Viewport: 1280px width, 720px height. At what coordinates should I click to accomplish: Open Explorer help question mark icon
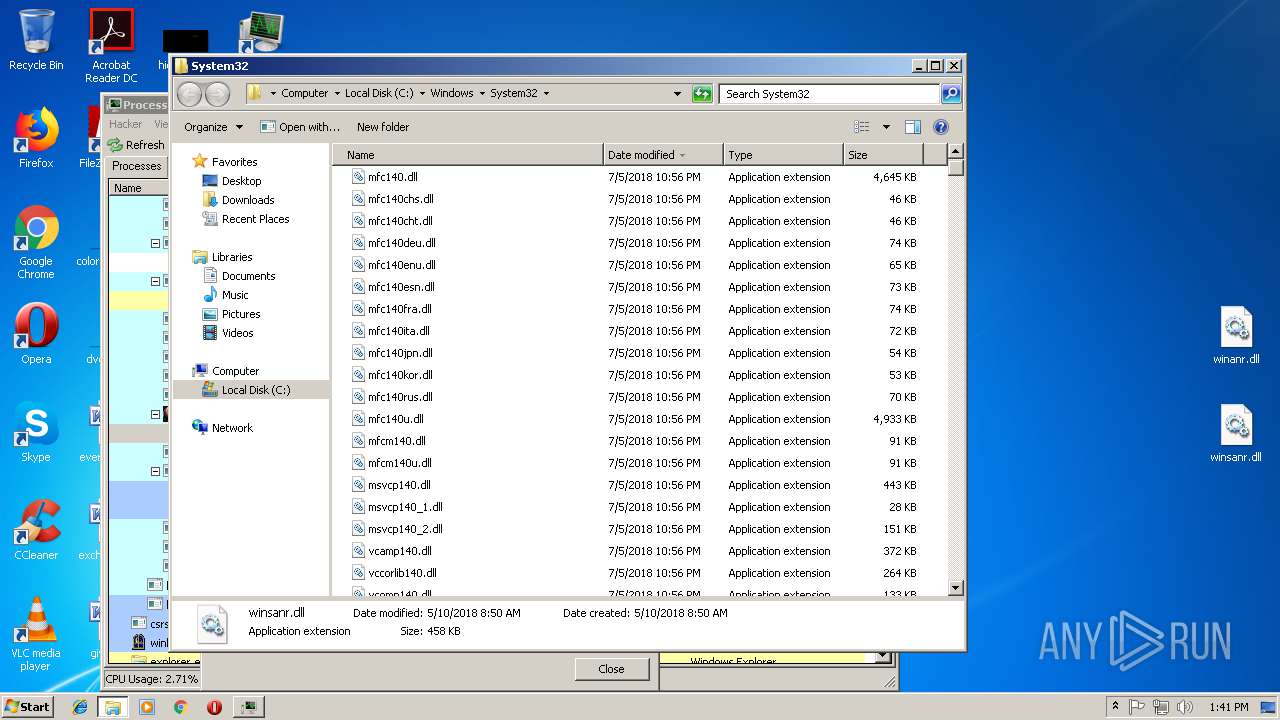click(940, 127)
